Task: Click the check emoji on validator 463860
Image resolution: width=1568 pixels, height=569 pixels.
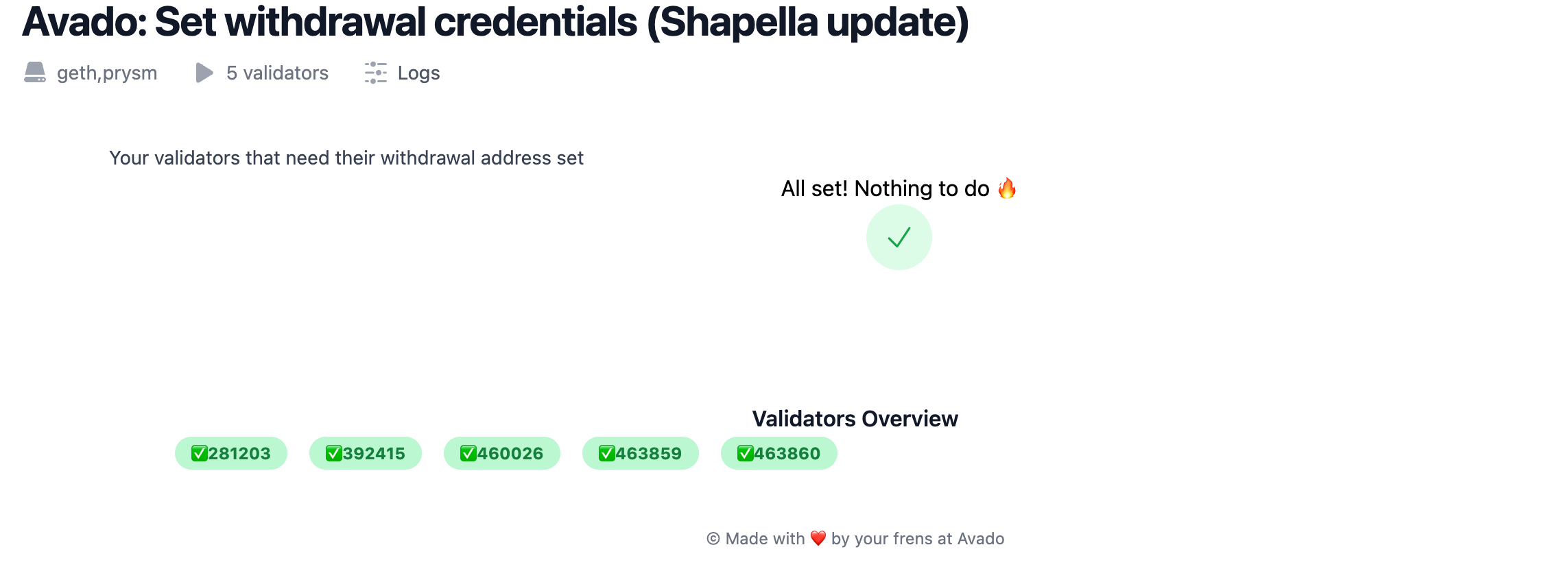Action: click(746, 454)
